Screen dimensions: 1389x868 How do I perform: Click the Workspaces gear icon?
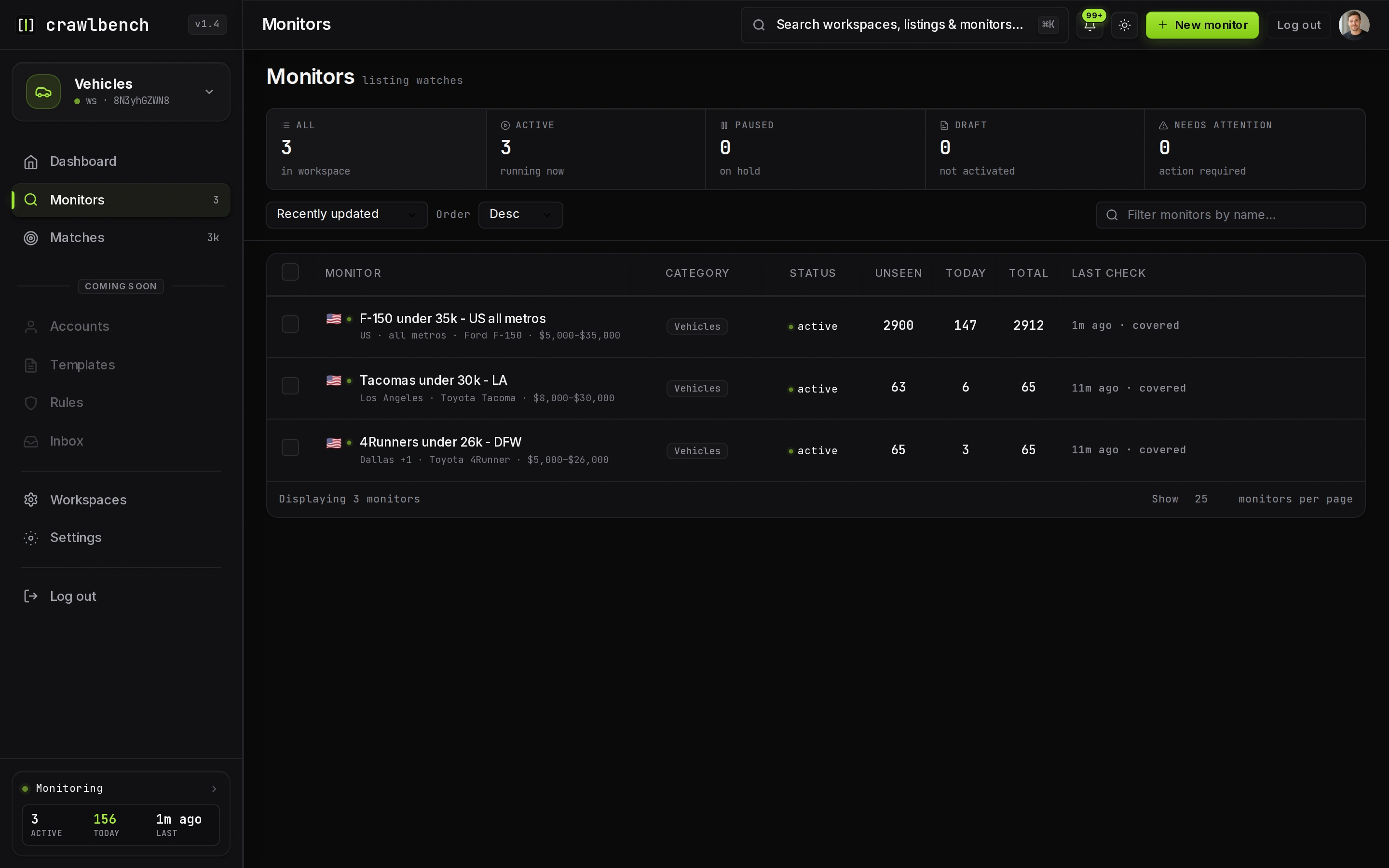coord(31,500)
